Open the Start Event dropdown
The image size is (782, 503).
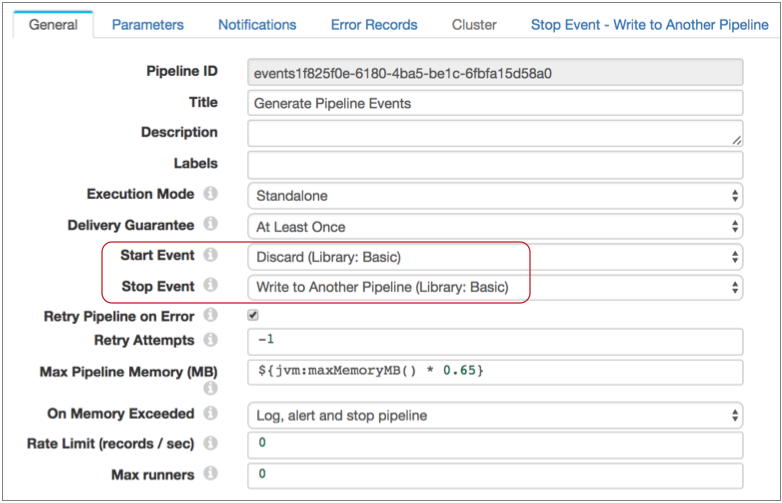pyautogui.click(x=494, y=257)
